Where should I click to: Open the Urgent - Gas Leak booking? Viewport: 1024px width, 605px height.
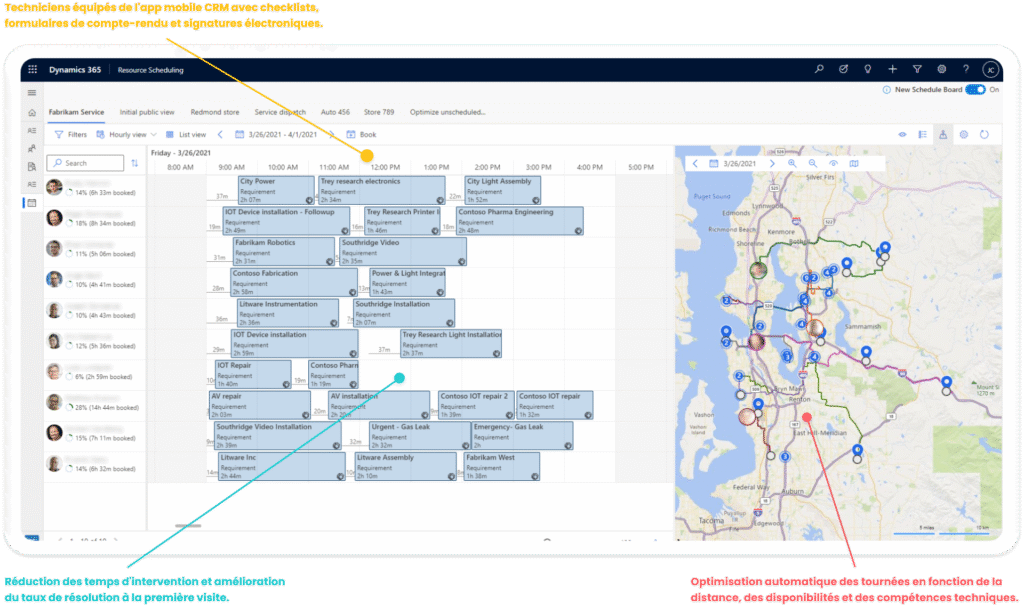pos(420,436)
